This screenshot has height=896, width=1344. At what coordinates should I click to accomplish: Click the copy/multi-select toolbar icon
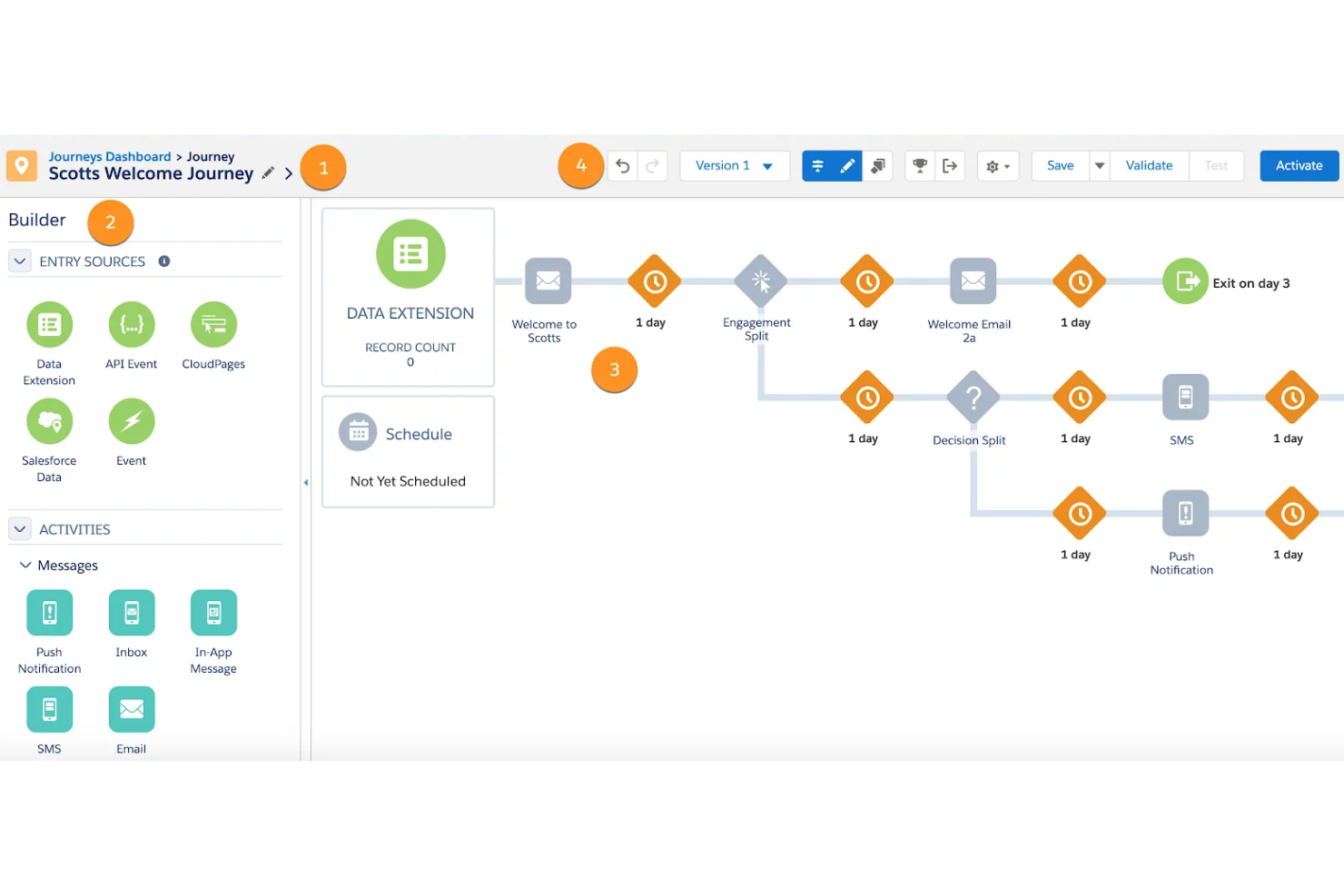pyautogui.click(x=877, y=166)
